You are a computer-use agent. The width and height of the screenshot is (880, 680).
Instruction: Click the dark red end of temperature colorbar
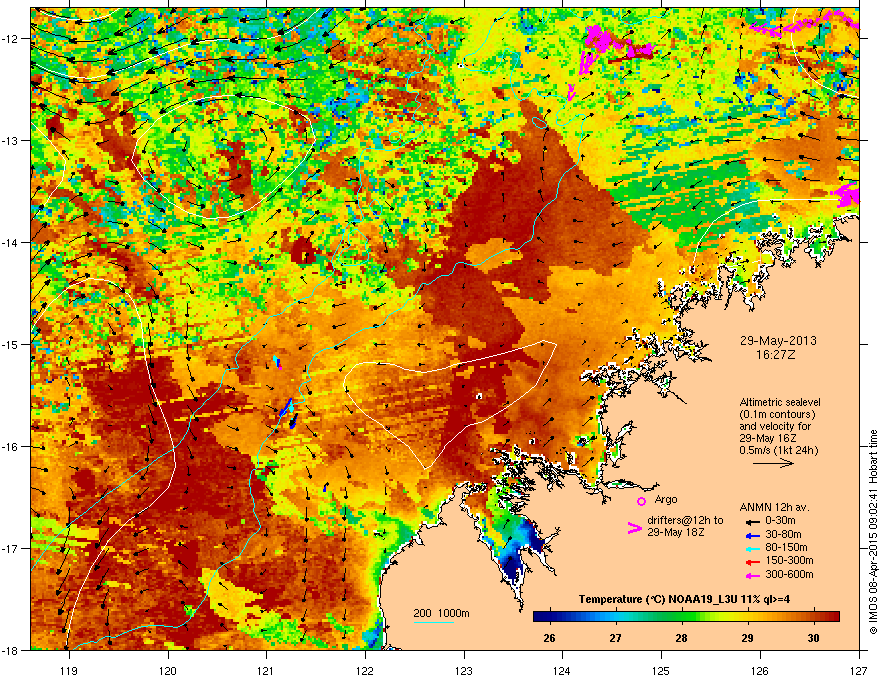click(833, 616)
